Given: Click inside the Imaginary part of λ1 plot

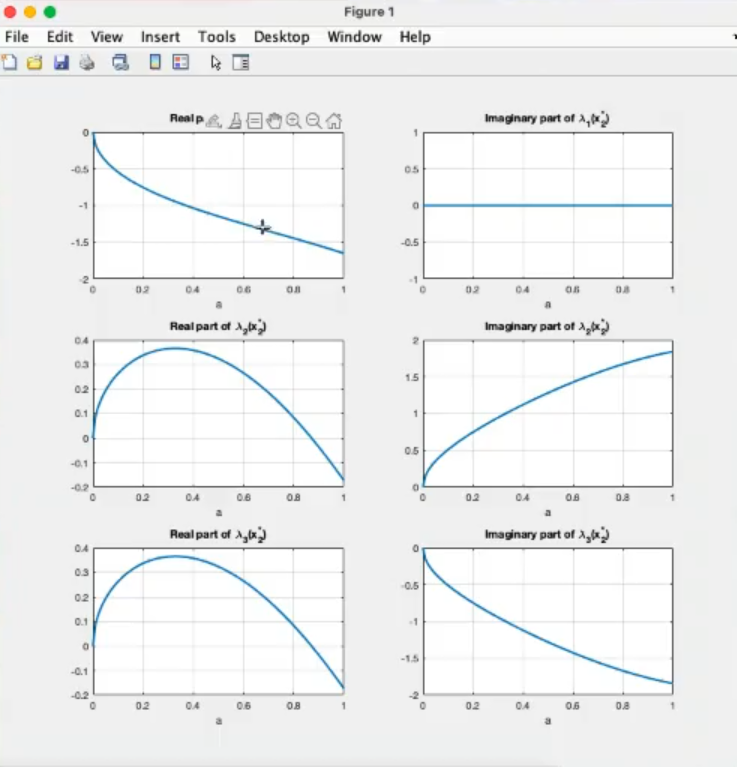Looking at the screenshot, I should pyautogui.click(x=547, y=230).
